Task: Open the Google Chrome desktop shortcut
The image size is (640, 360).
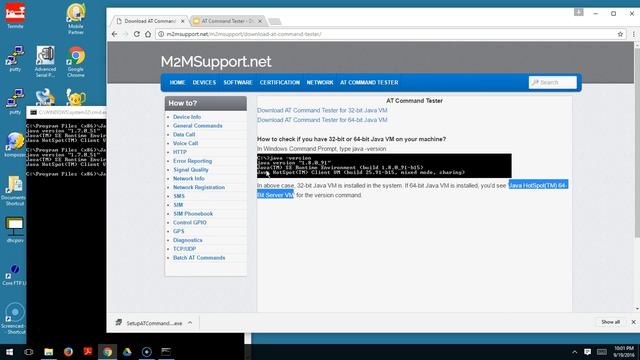Action: (76, 61)
